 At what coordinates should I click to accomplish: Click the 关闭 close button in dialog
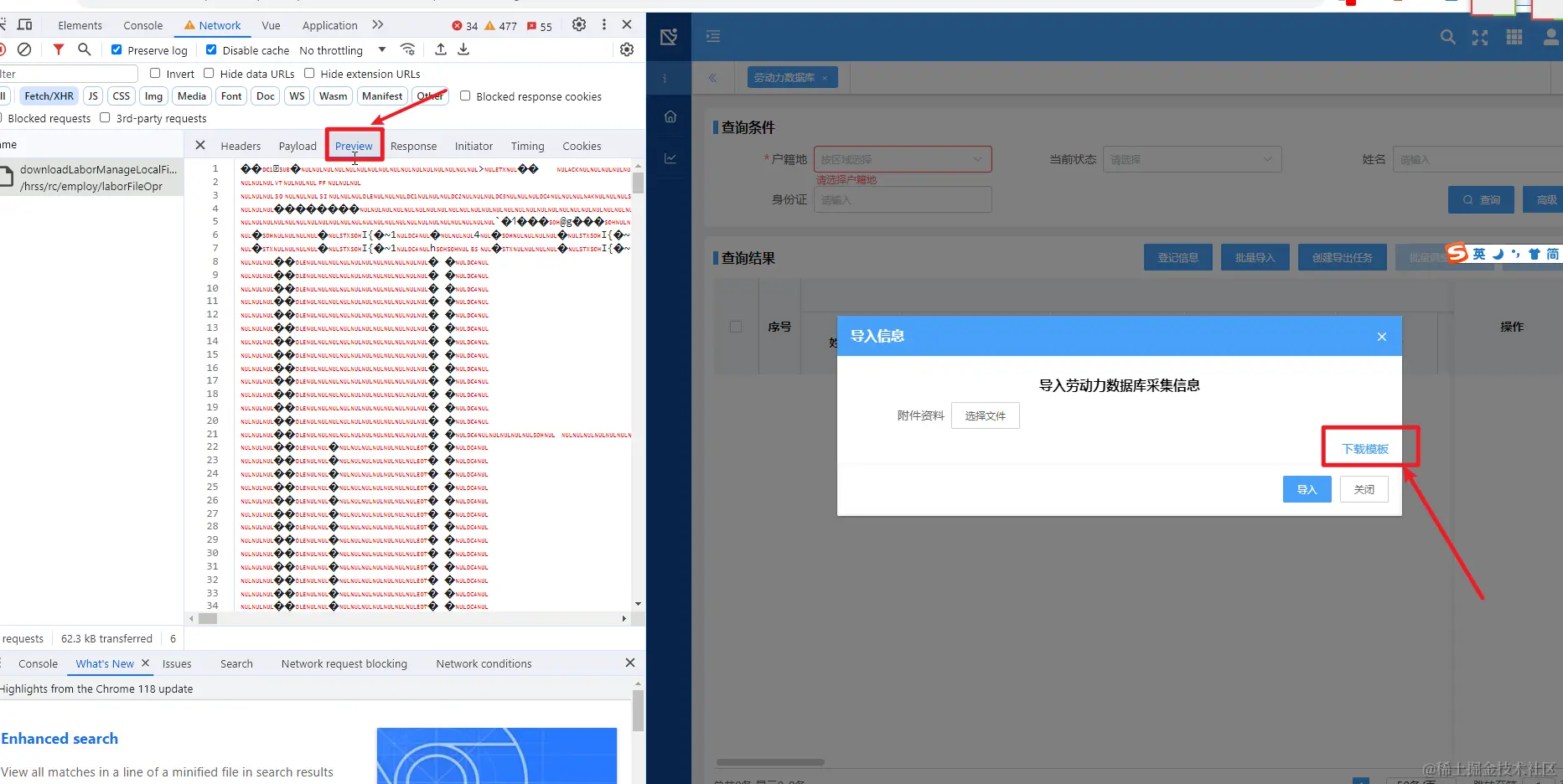(1364, 489)
